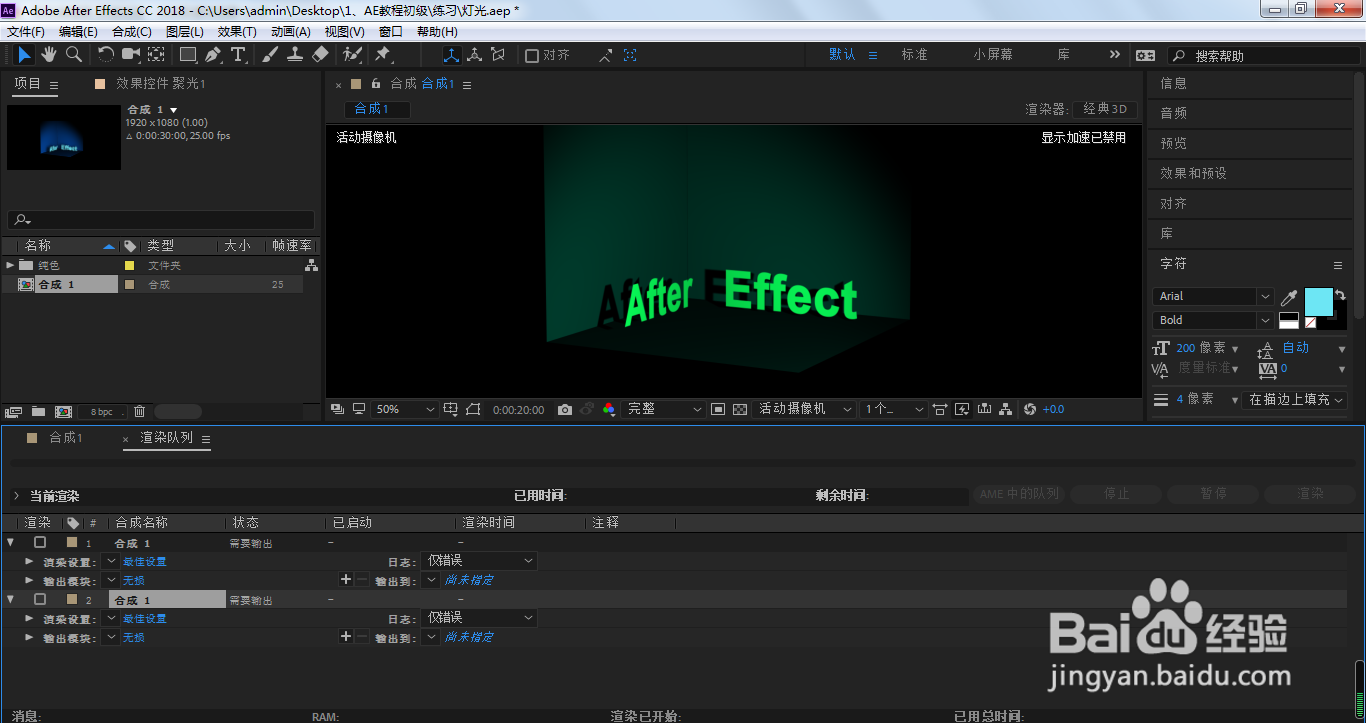Image resolution: width=1366 pixels, height=723 pixels.
Task: Click the 渲染 render button
Action: click(x=1310, y=494)
